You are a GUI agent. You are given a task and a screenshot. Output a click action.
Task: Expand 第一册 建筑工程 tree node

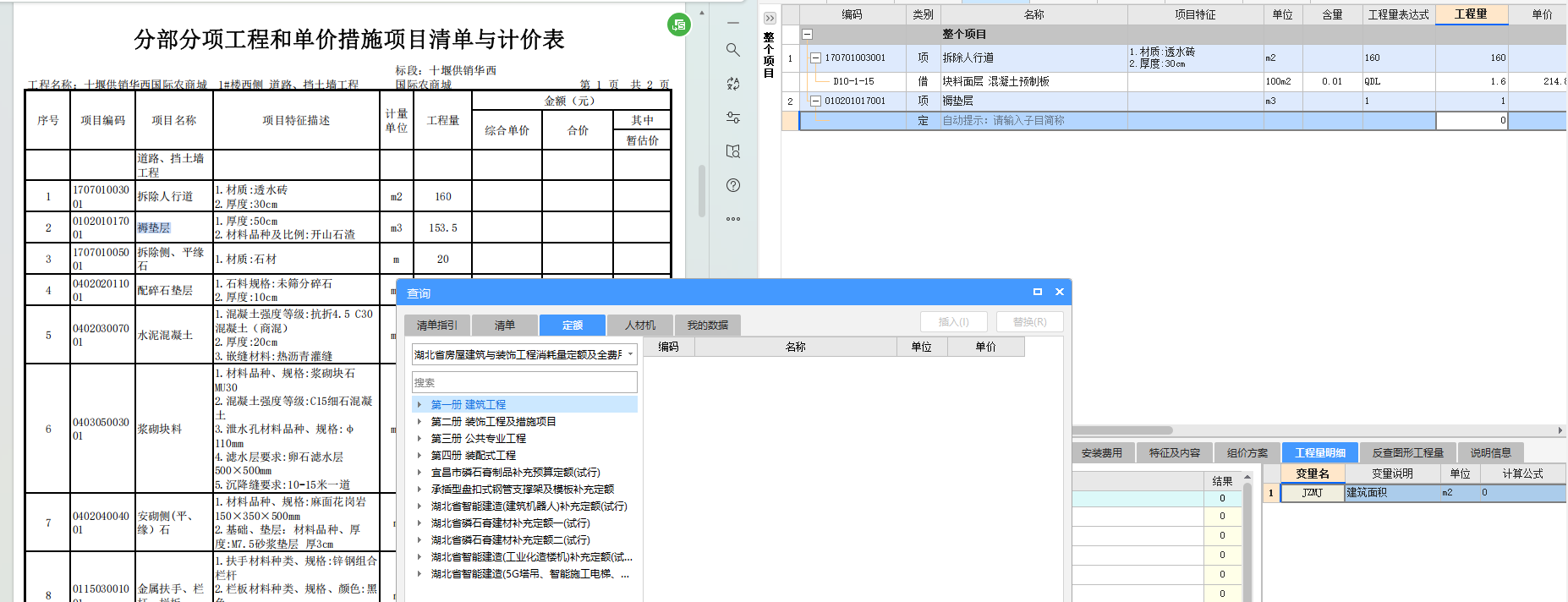[x=419, y=405]
